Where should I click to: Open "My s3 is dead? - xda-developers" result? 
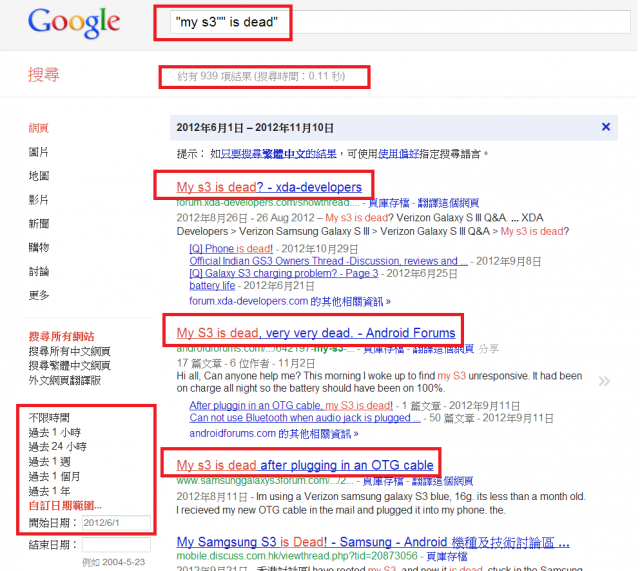click(269, 187)
